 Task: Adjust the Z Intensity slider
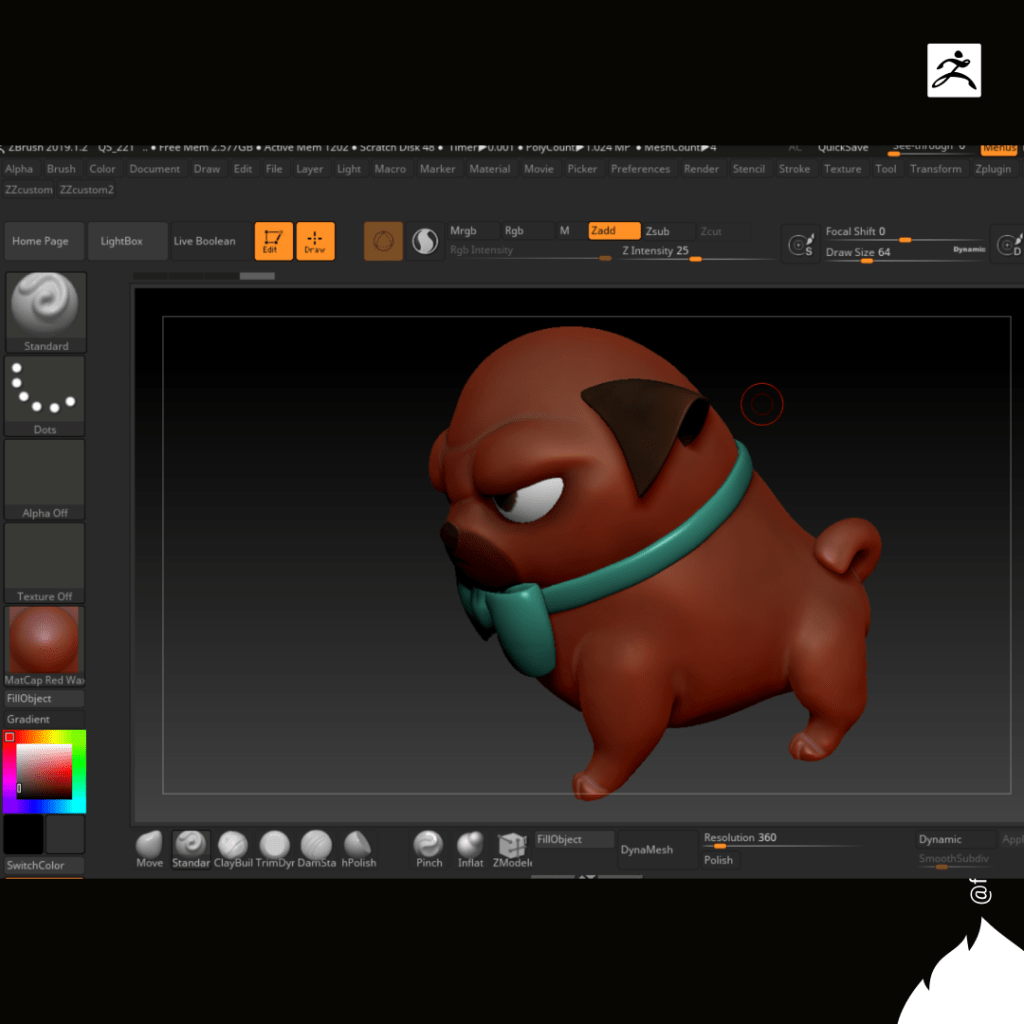pos(694,258)
